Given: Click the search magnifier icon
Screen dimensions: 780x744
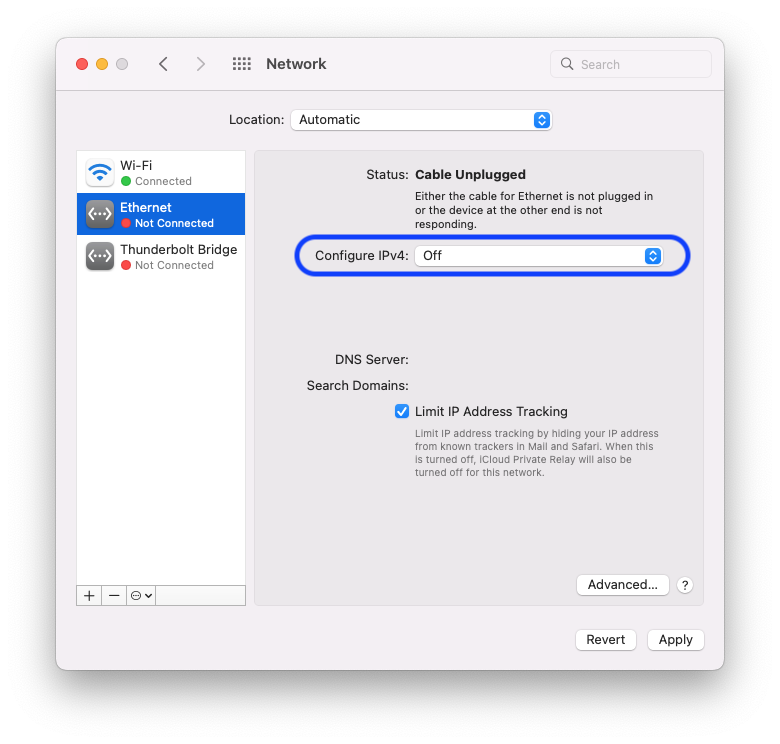Looking at the screenshot, I should coord(567,64).
